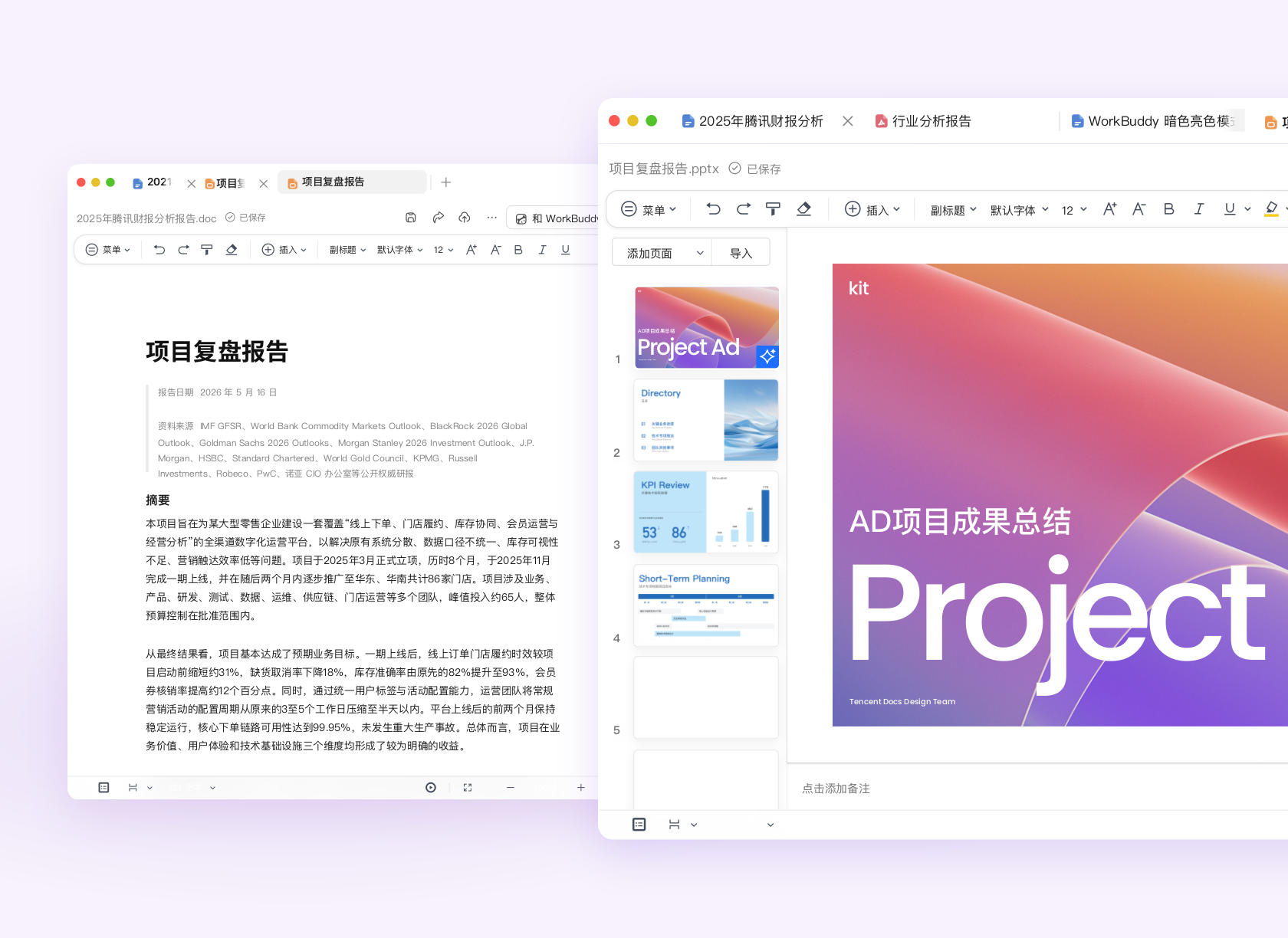Decrease font size in presentation toolbar
The image size is (1288, 938).
(x=1138, y=209)
